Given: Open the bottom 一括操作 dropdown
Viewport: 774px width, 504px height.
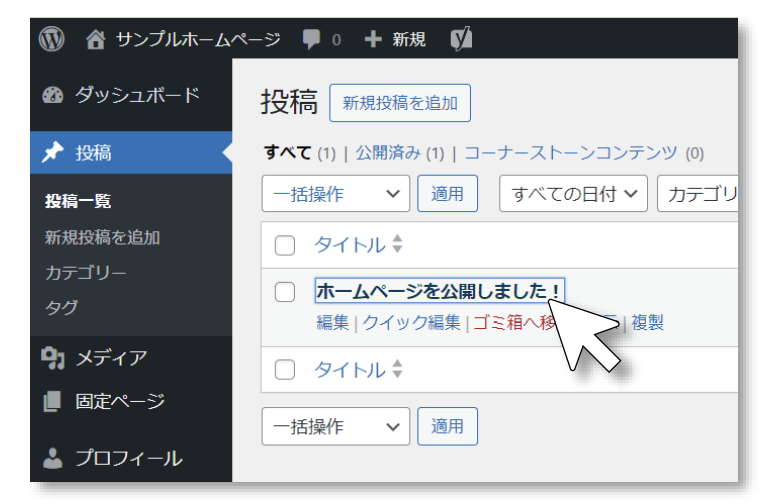Looking at the screenshot, I should pyautogui.click(x=335, y=426).
